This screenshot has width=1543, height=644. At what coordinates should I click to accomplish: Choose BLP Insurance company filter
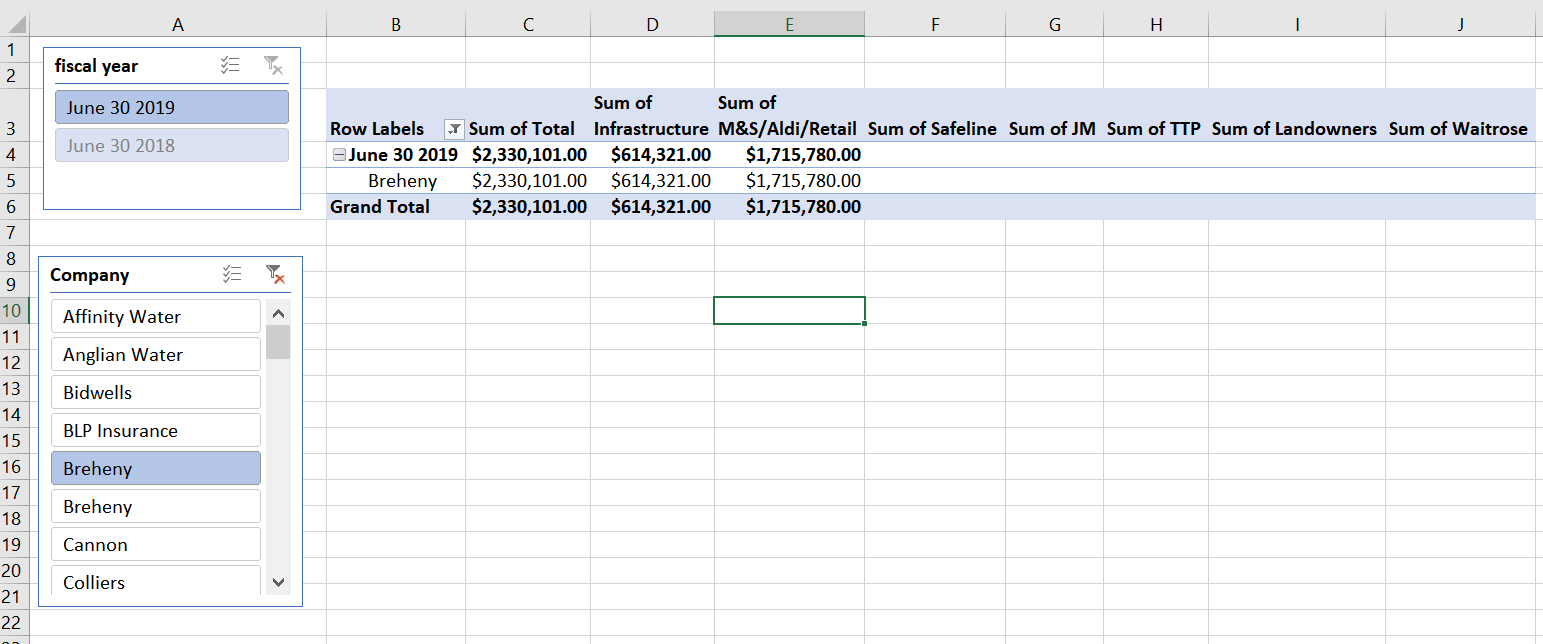pos(156,430)
